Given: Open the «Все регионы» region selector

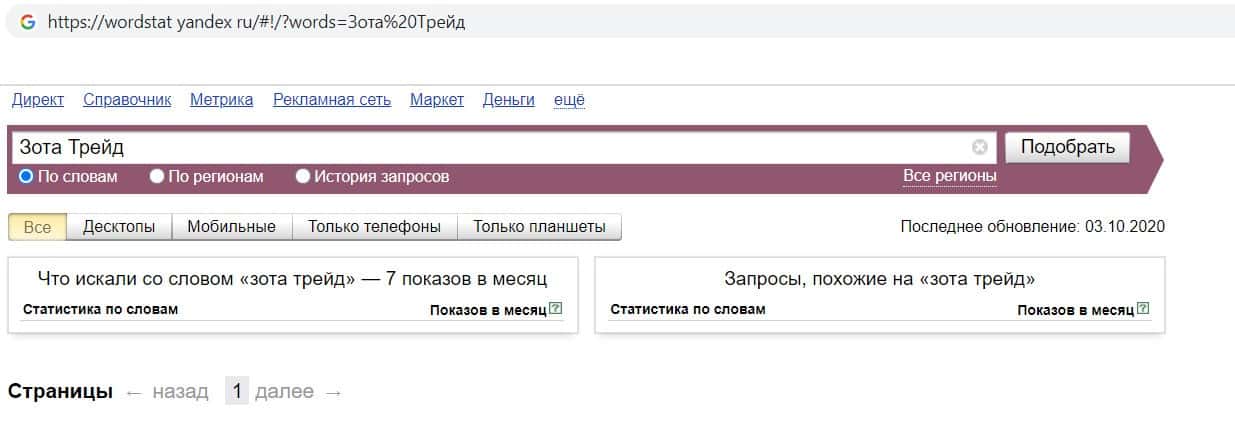Looking at the screenshot, I should [x=949, y=176].
